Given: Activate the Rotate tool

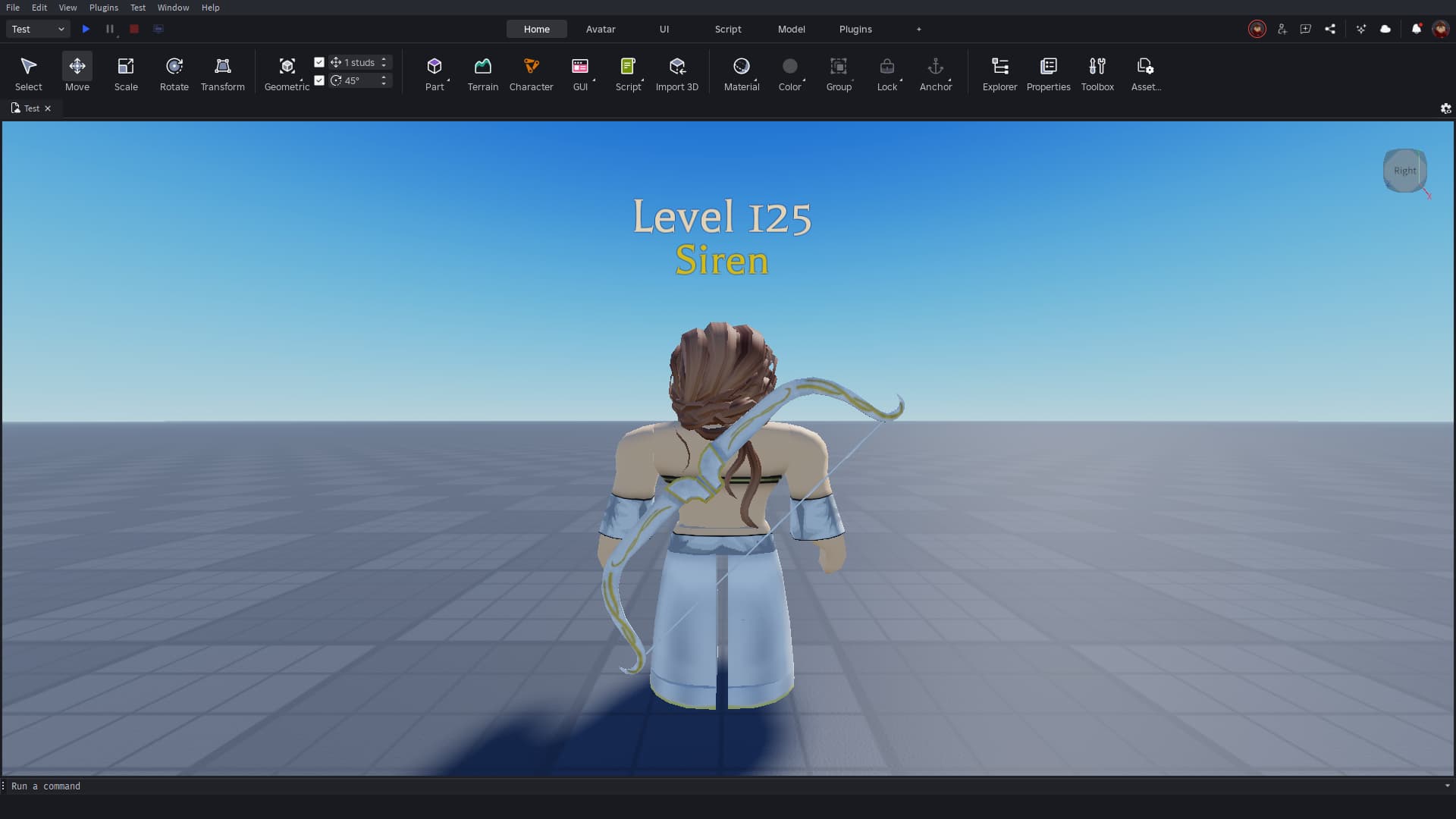Looking at the screenshot, I should tap(174, 74).
